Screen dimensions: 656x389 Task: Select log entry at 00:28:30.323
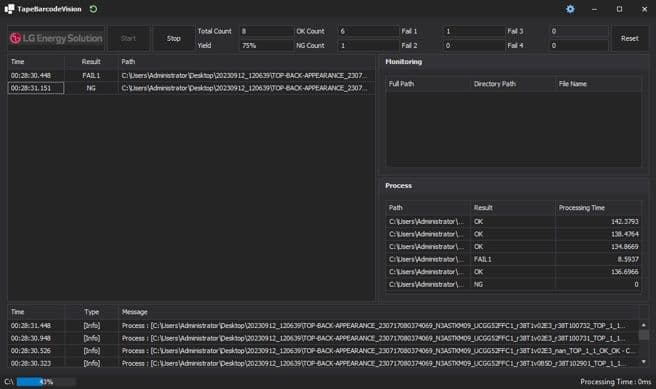(x=323, y=363)
